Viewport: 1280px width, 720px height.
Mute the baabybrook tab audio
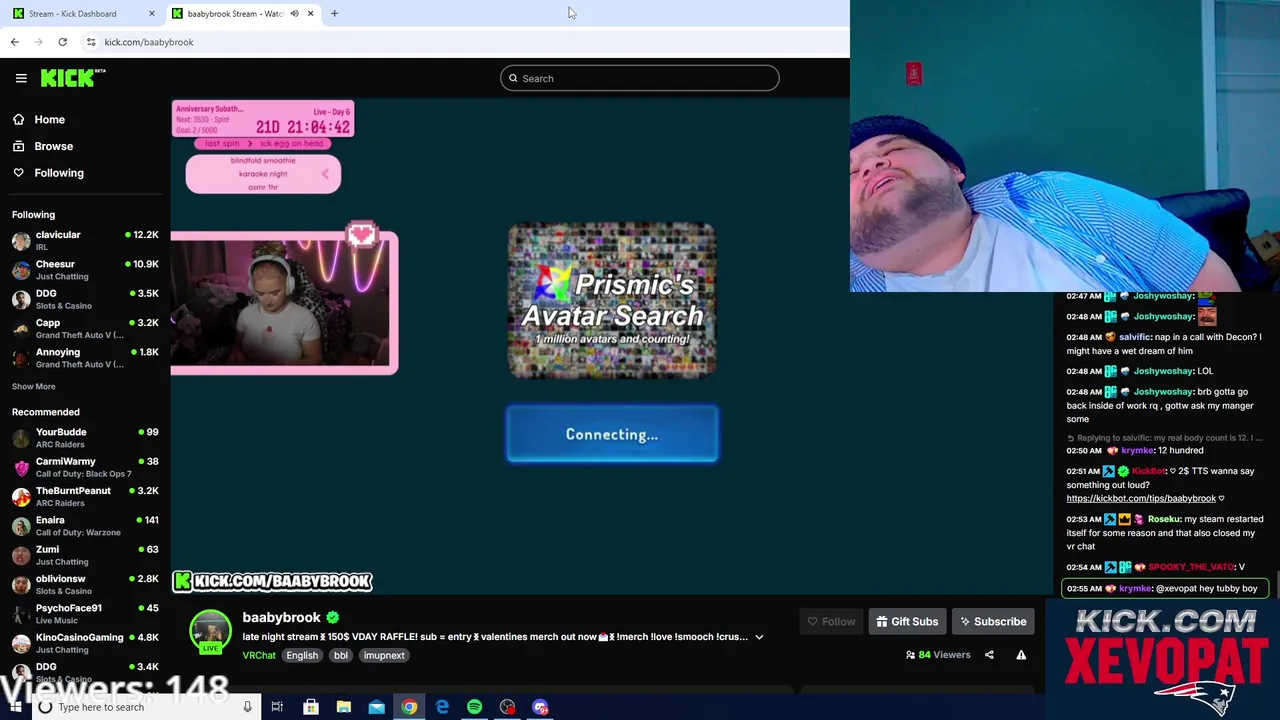294,13
